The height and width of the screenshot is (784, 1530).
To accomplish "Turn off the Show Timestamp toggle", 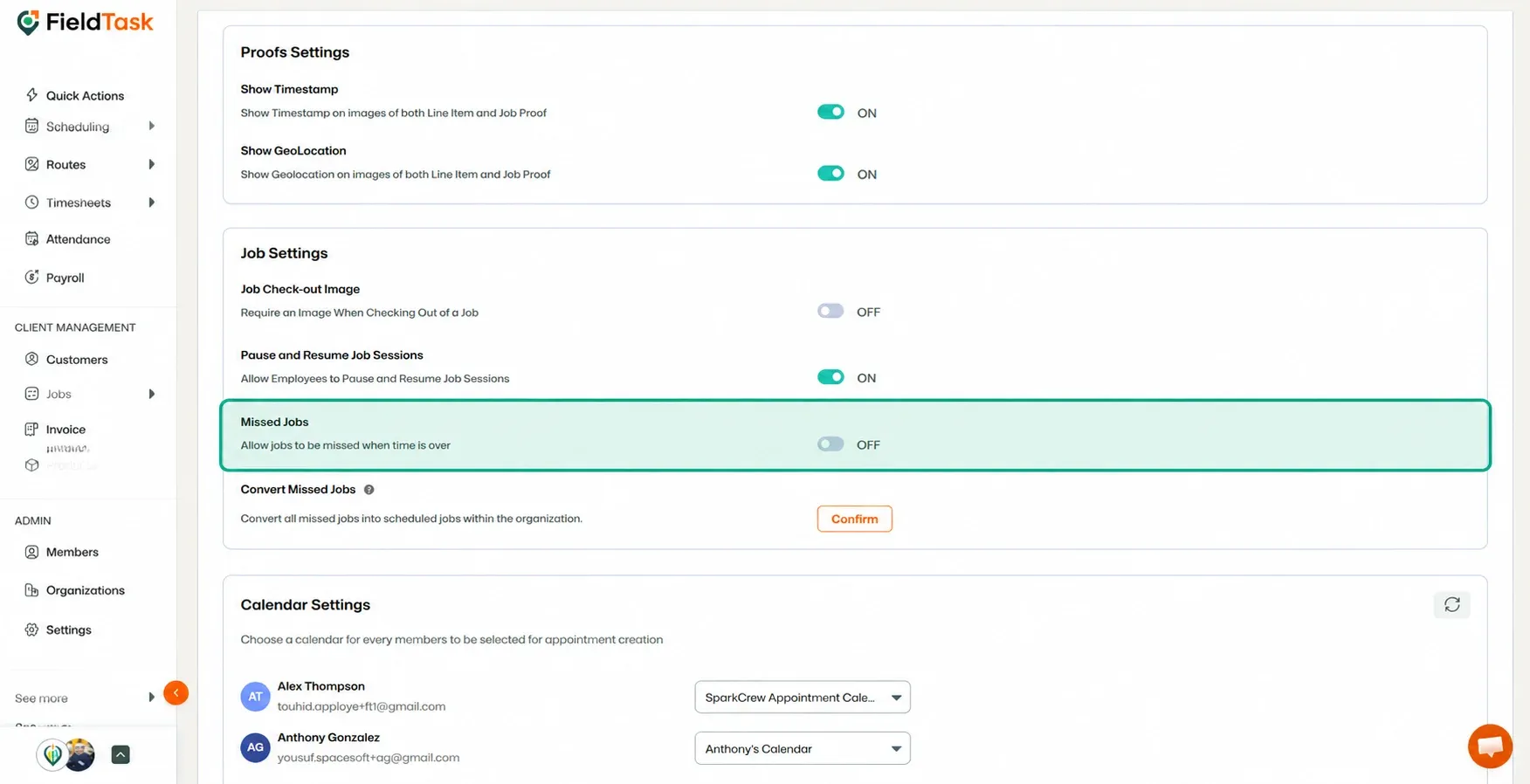I will coord(830,112).
